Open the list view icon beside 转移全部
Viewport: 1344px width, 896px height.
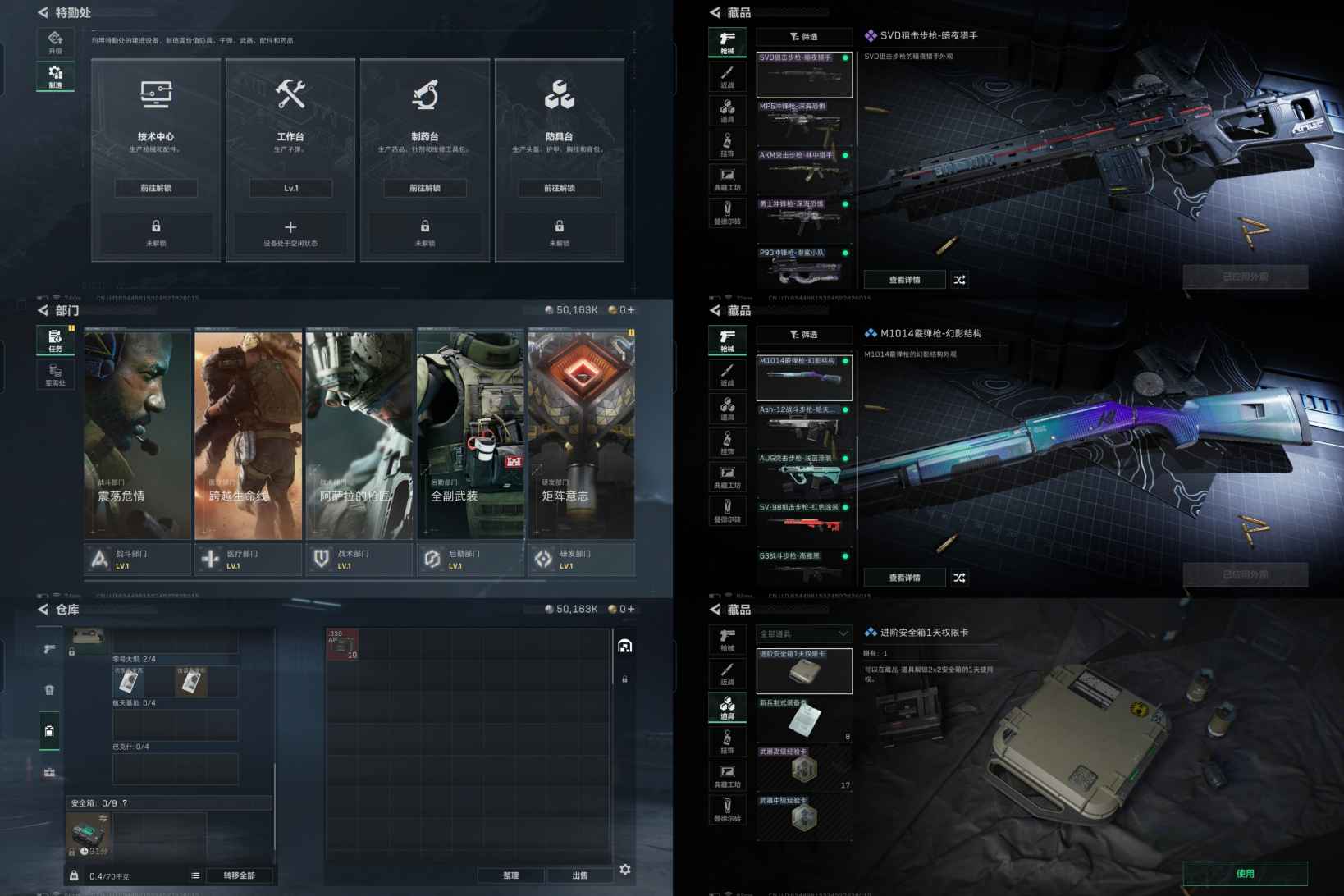click(x=195, y=875)
